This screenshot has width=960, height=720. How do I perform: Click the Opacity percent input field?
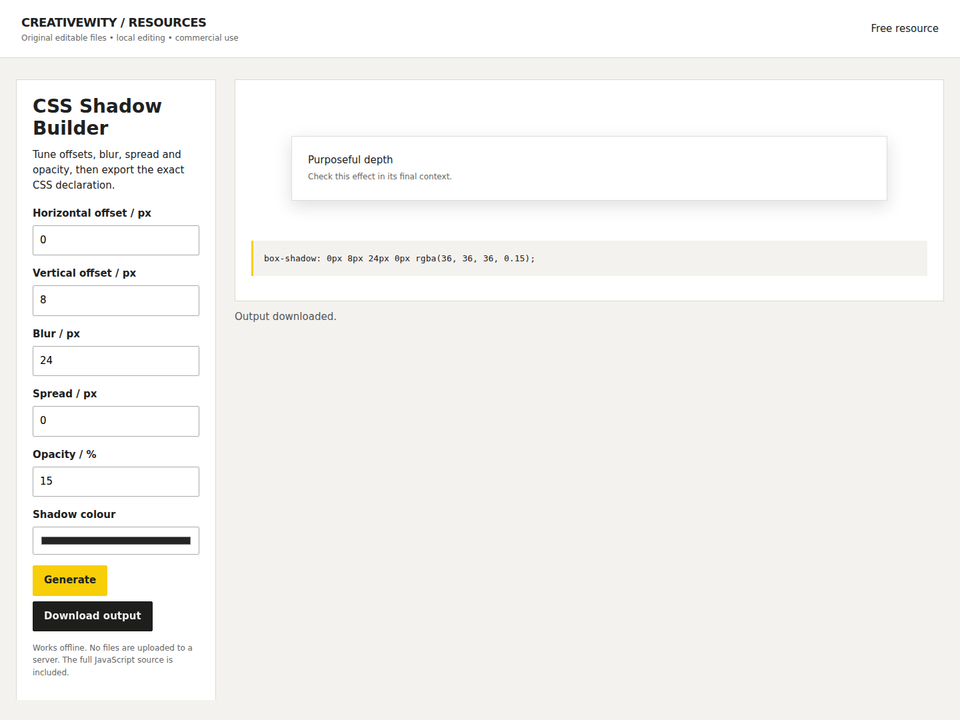tap(116, 481)
